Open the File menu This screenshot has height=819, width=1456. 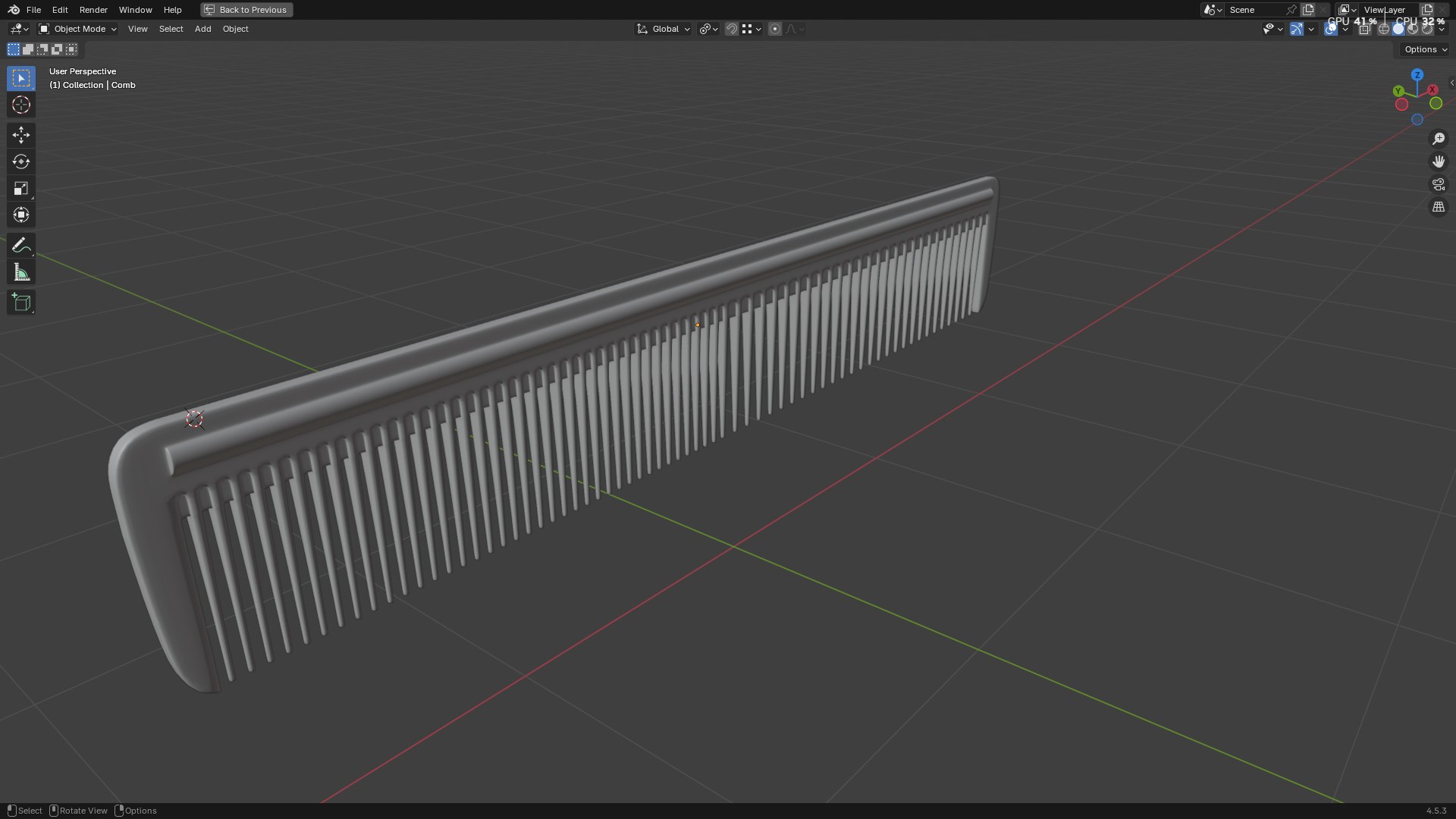point(33,10)
